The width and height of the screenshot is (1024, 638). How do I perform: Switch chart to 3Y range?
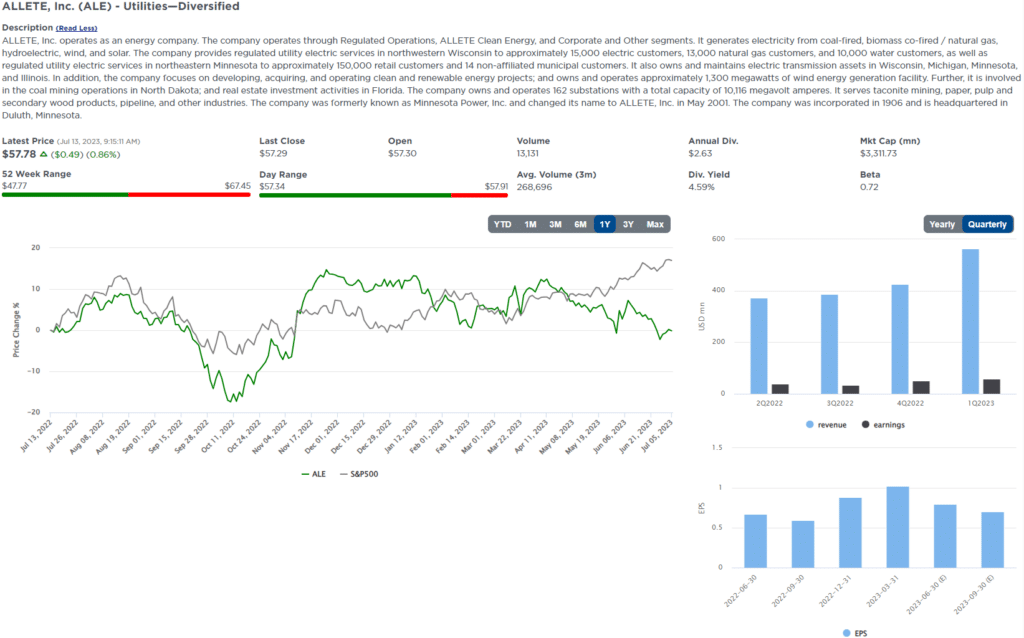(628, 224)
